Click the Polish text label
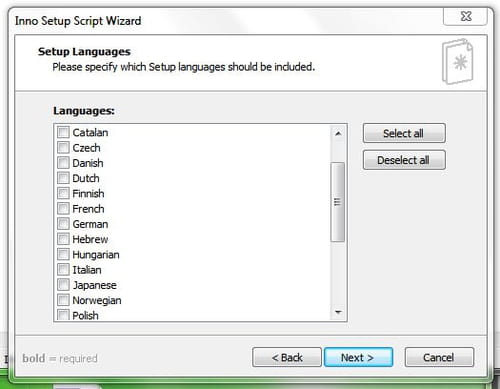Viewport: 500px width, 389px height. [x=85, y=315]
